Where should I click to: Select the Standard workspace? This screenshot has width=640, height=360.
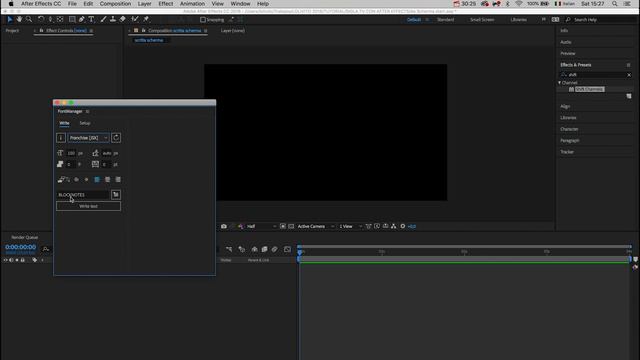click(445, 20)
